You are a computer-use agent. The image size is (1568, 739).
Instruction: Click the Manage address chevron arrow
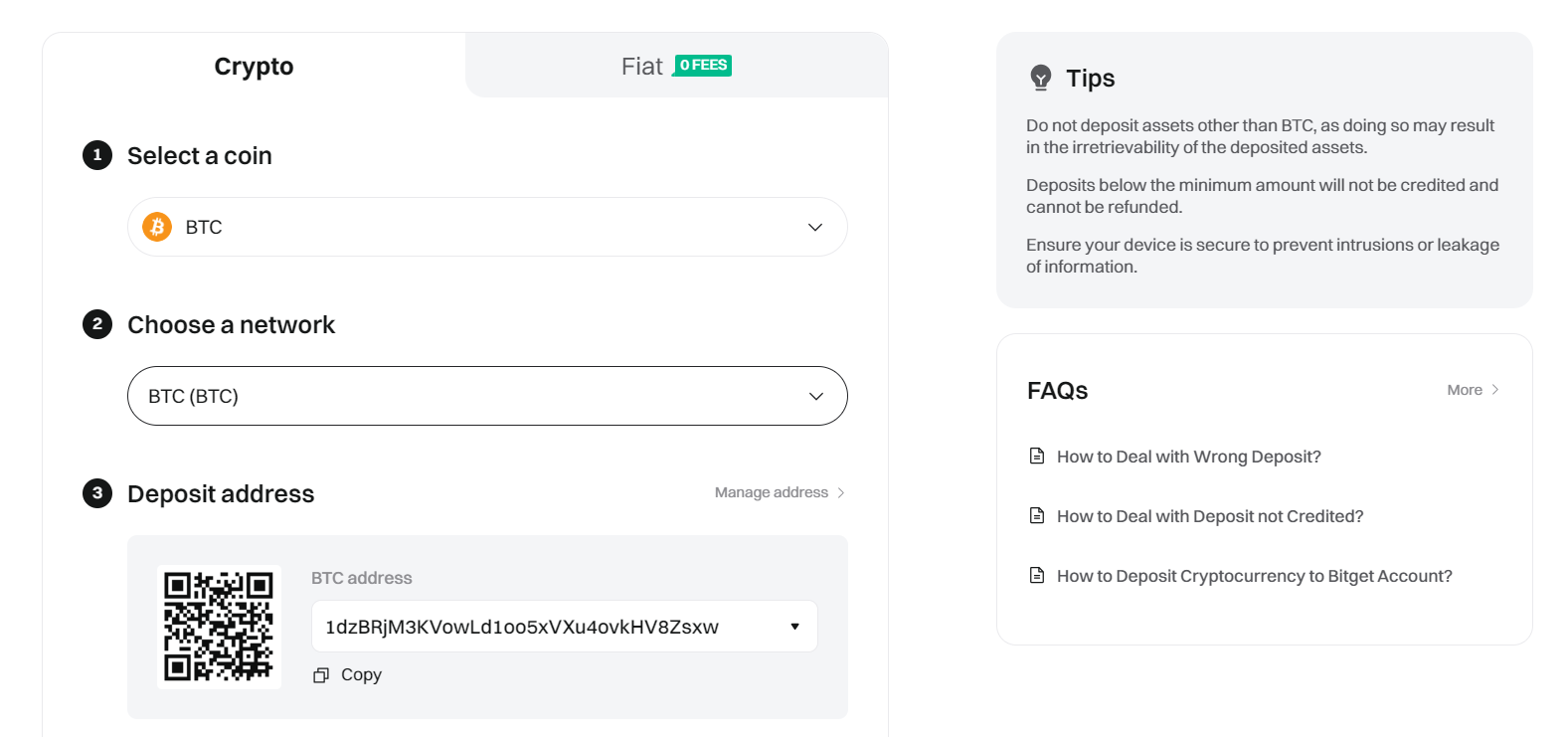[841, 493]
